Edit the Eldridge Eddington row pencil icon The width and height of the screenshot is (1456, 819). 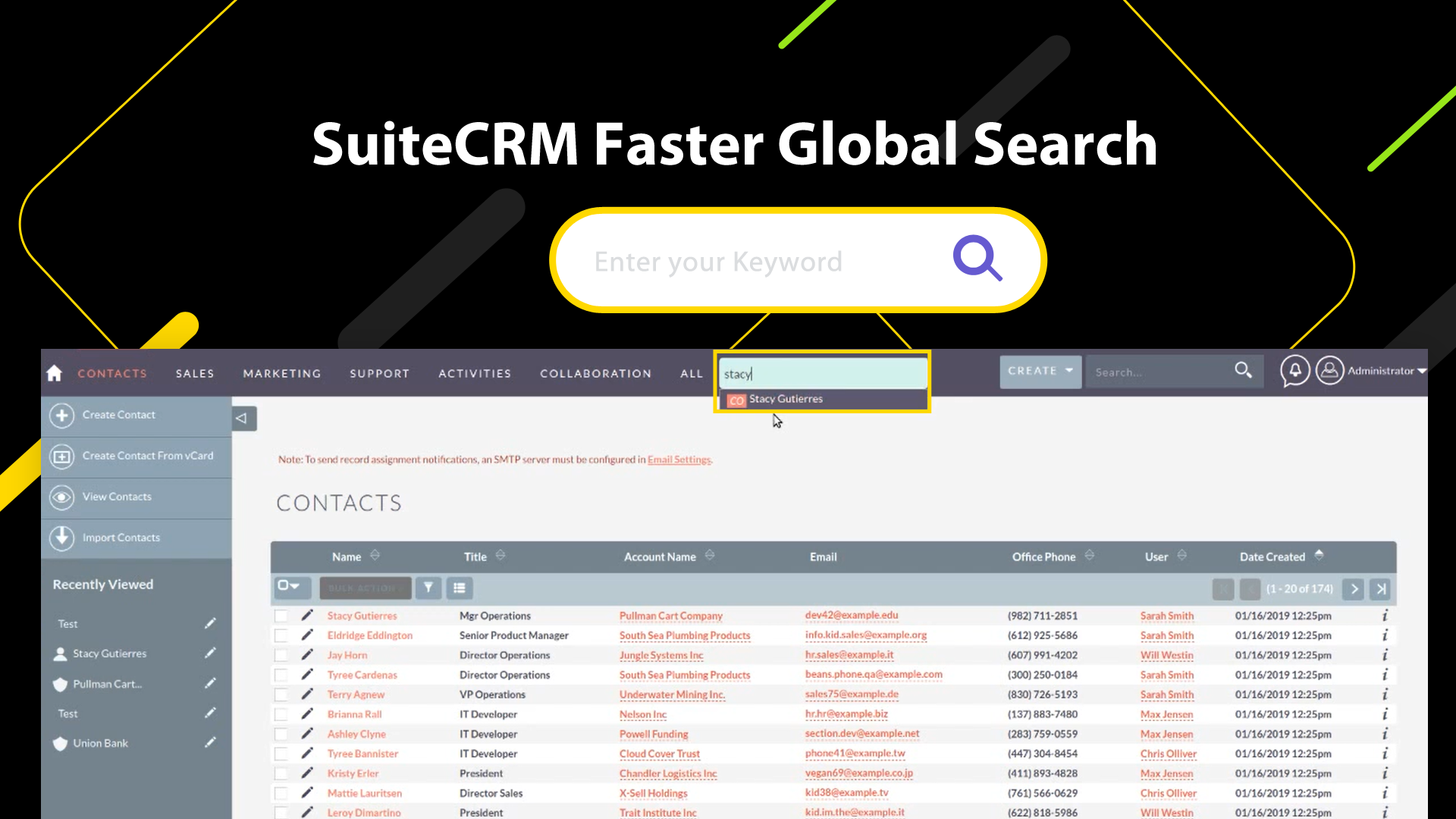(307, 635)
